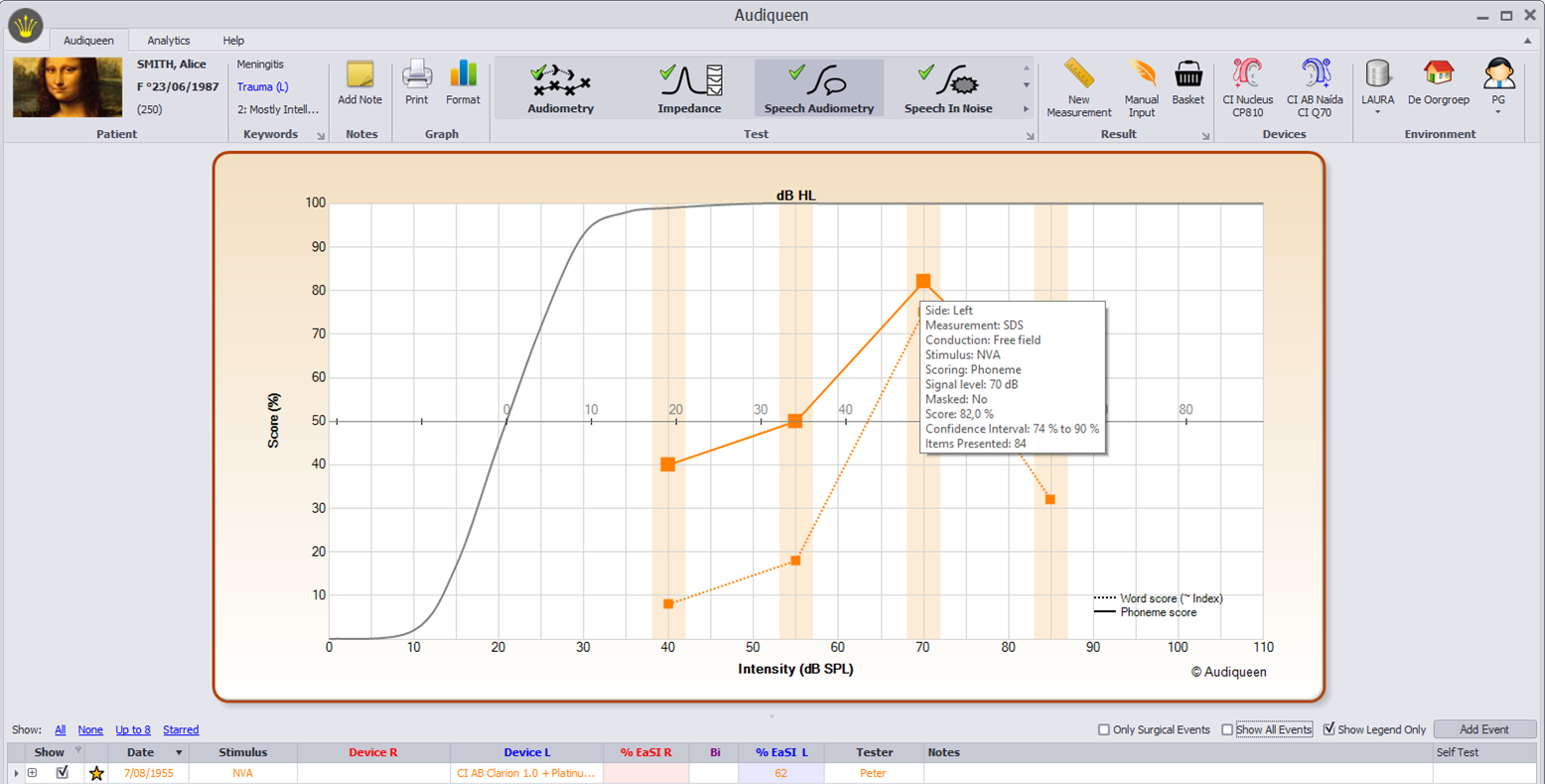Select the CI AB Naída CI Q70 device
This screenshot has height=784, width=1545.
(1314, 87)
